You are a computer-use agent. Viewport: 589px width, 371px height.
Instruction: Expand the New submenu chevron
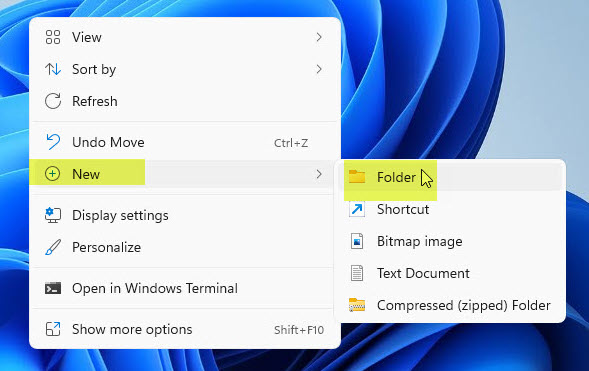319,174
